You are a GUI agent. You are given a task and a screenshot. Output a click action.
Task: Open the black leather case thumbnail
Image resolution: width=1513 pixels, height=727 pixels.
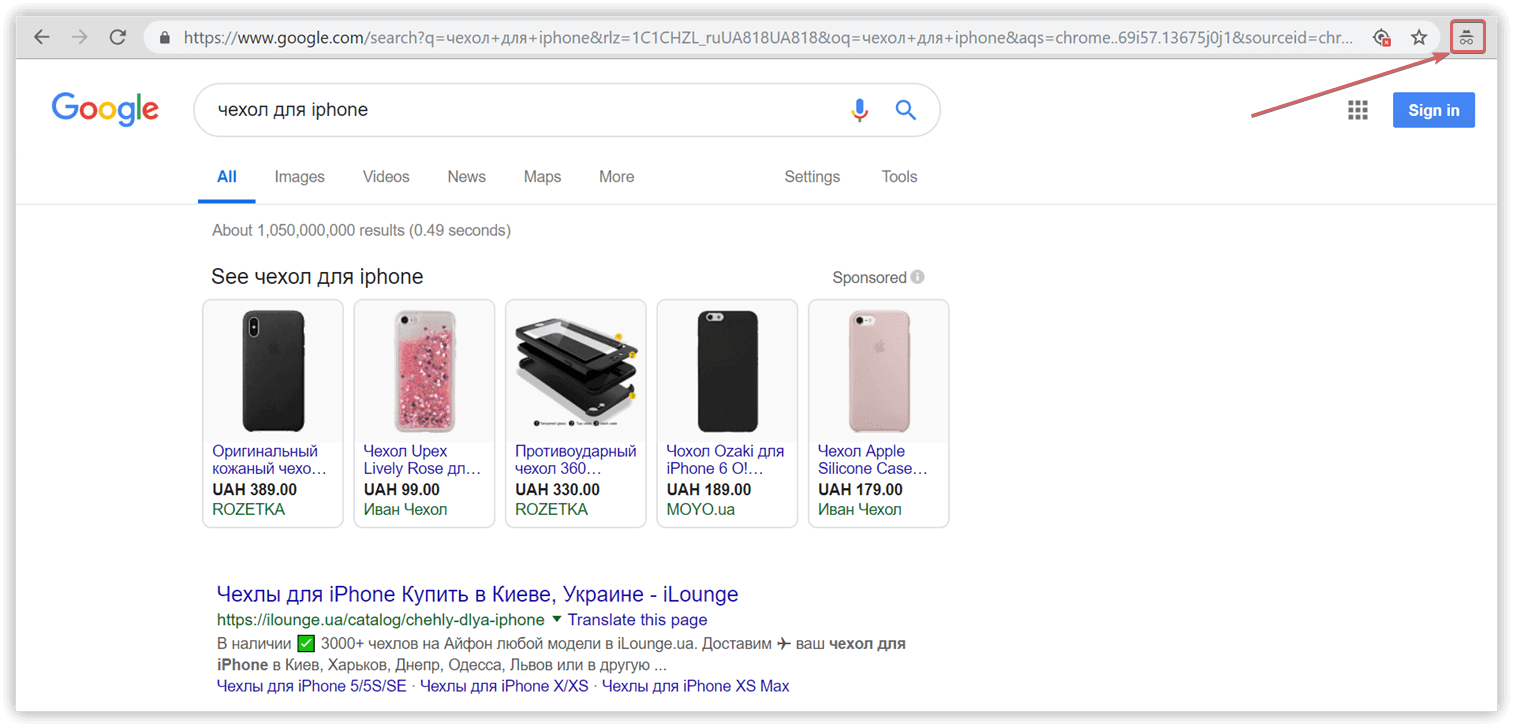click(x=273, y=371)
